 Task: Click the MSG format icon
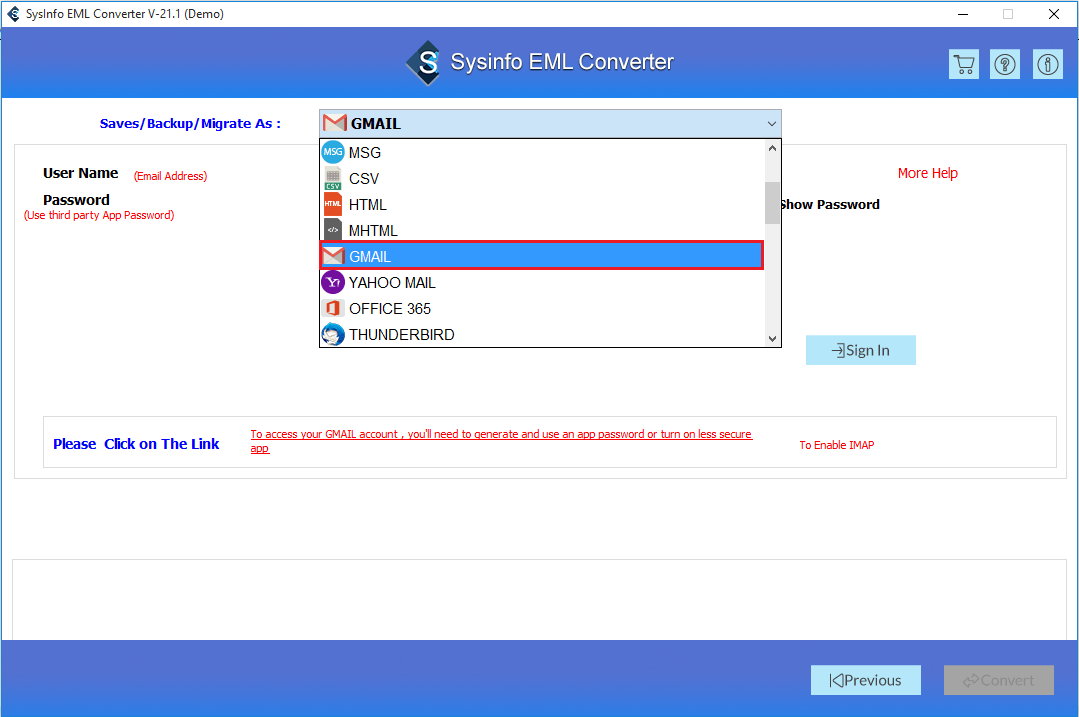coord(333,152)
